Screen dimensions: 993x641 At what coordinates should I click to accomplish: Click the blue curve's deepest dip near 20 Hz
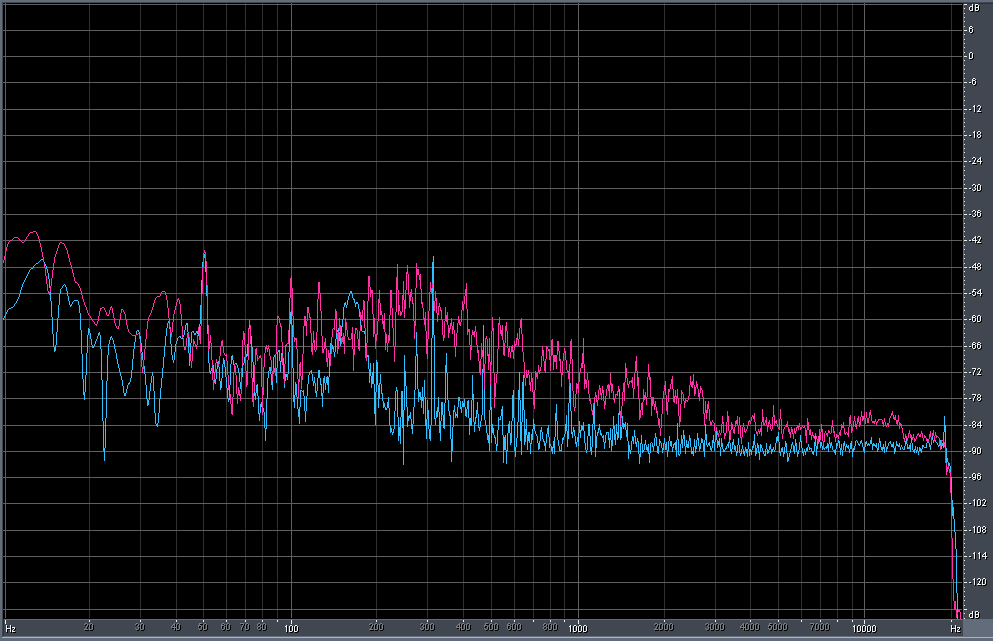click(104, 459)
